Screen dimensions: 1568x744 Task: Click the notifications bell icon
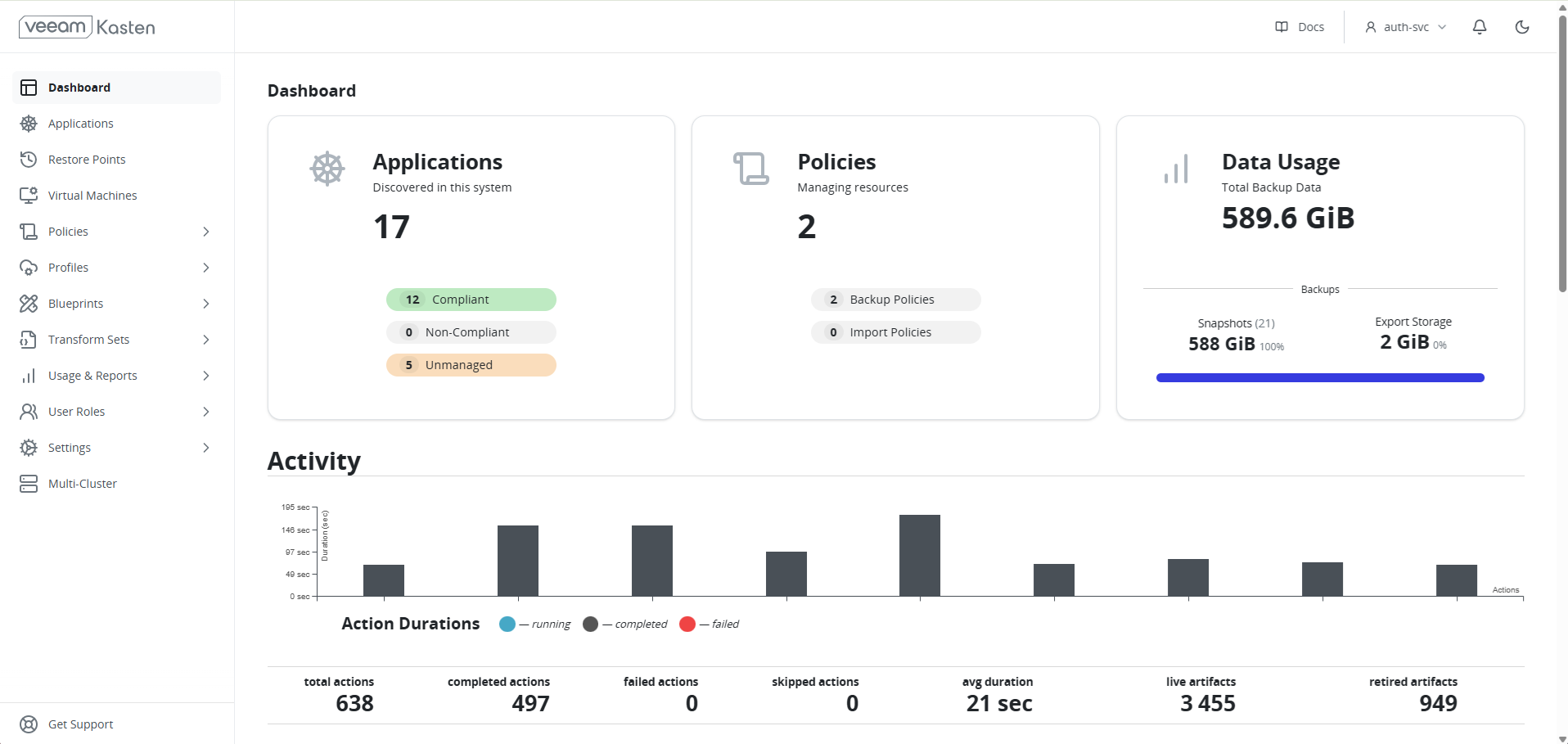[1479, 27]
